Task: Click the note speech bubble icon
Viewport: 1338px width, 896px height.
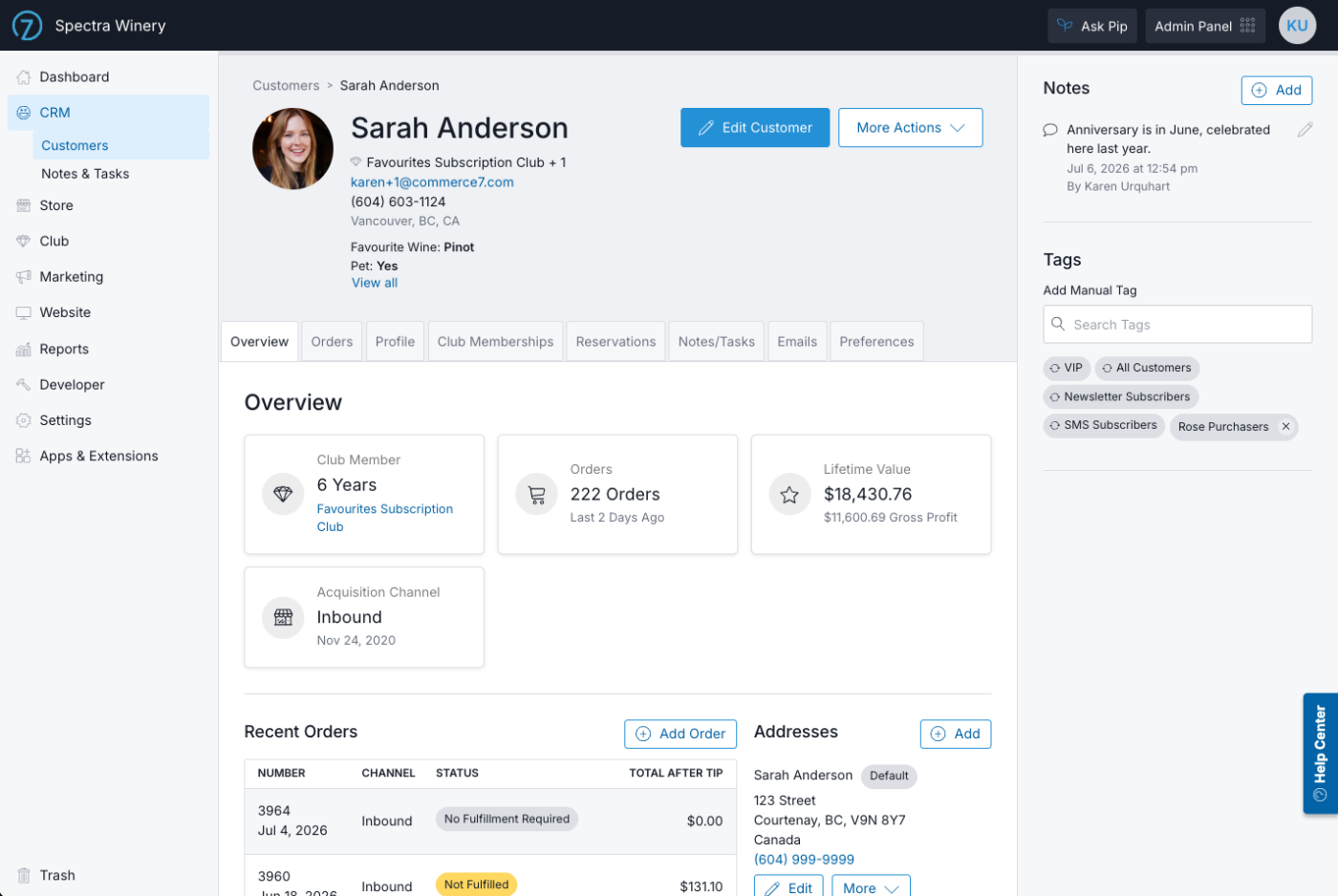Action: 1050,130
